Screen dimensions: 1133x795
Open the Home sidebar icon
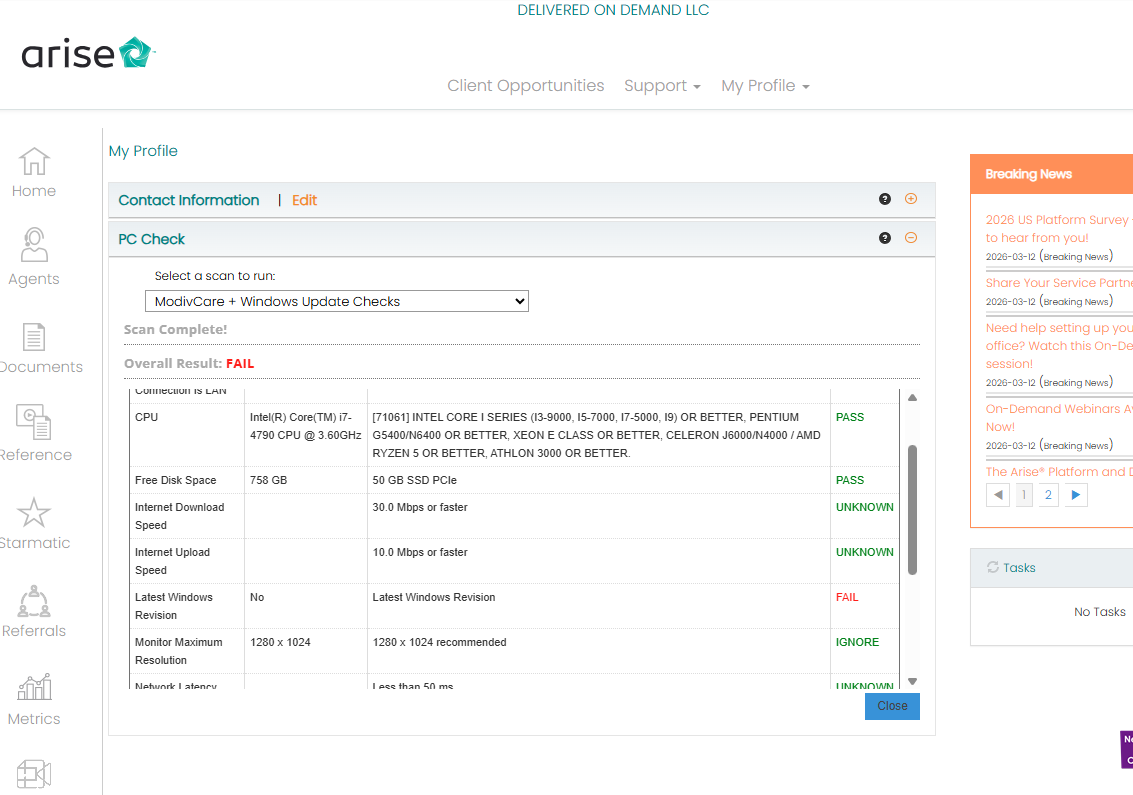coord(34,161)
